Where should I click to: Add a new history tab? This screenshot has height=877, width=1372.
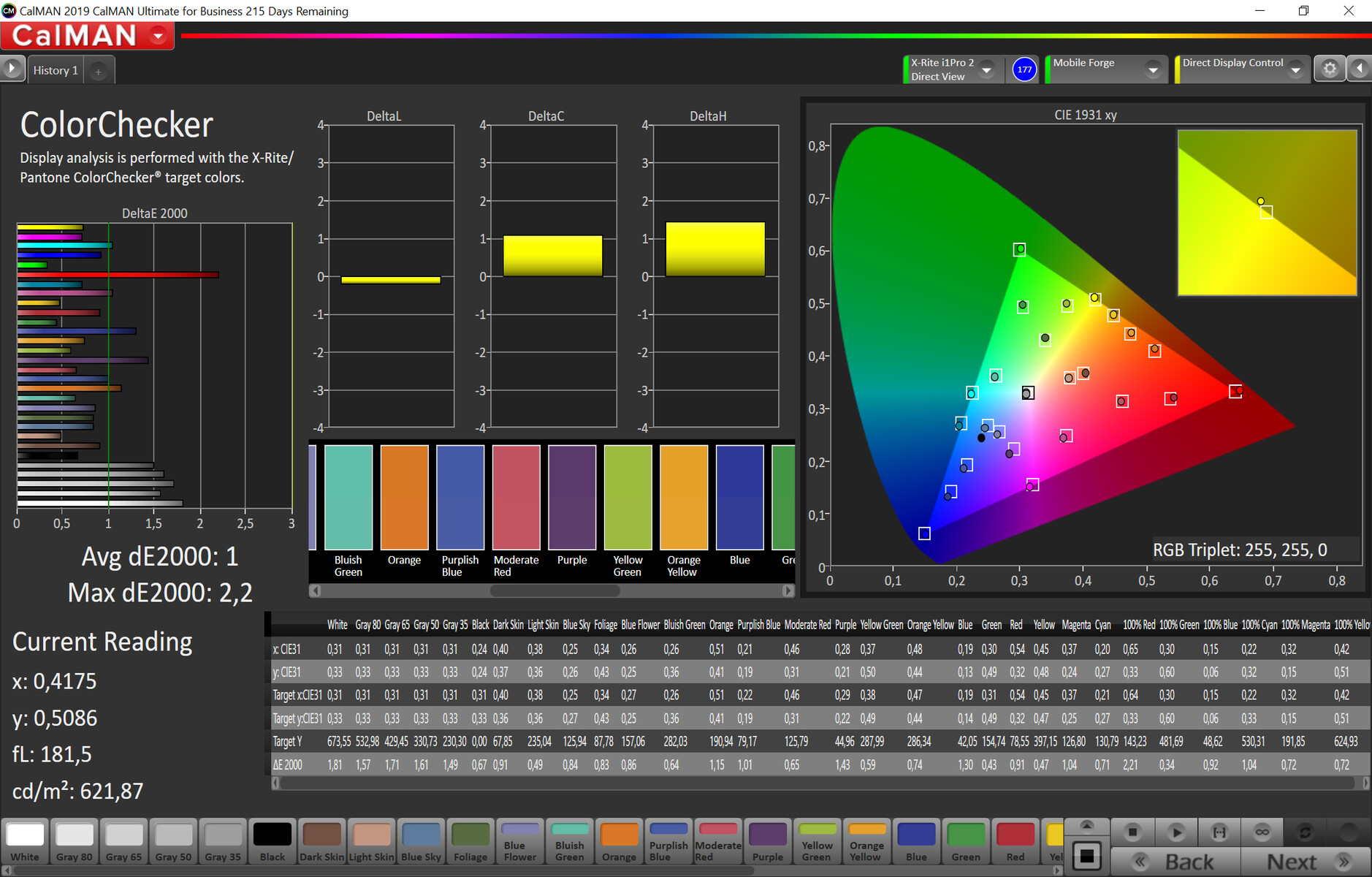point(99,71)
